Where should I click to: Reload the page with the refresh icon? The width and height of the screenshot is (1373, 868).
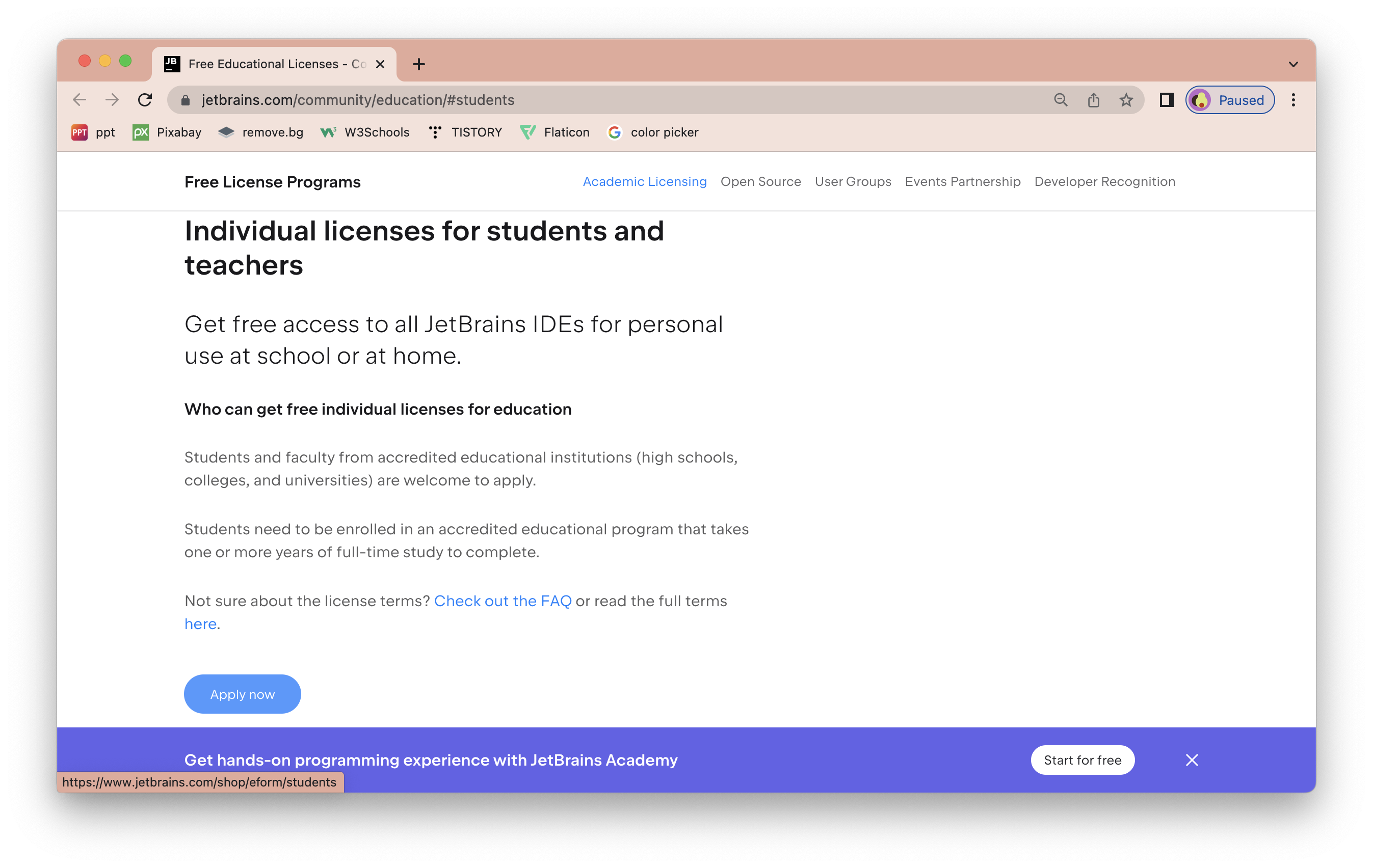tap(145, 100)
